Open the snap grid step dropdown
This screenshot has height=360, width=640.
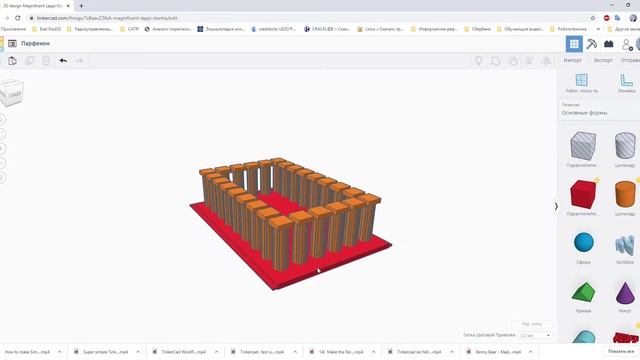pyautogui.click(x=535, y=335)
